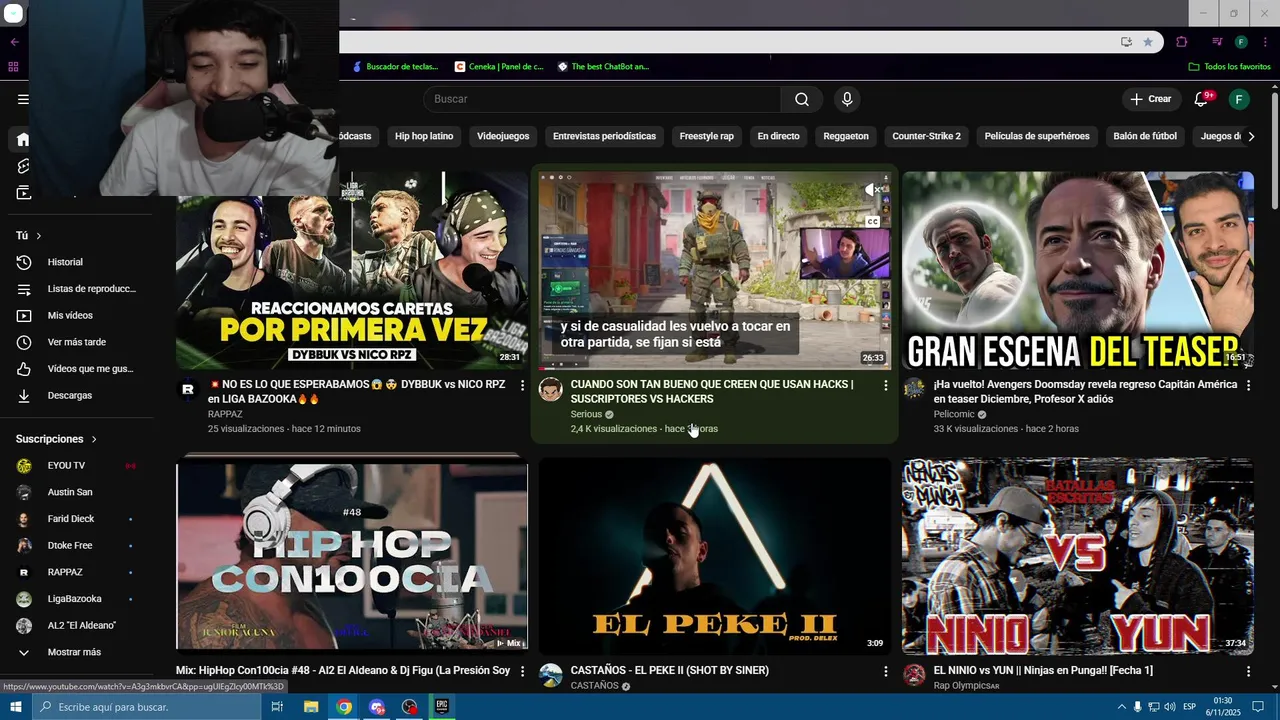Screen dimensions: 1280x720
Task: Select the Freestyle rap chip
Action: pos(706,136)
